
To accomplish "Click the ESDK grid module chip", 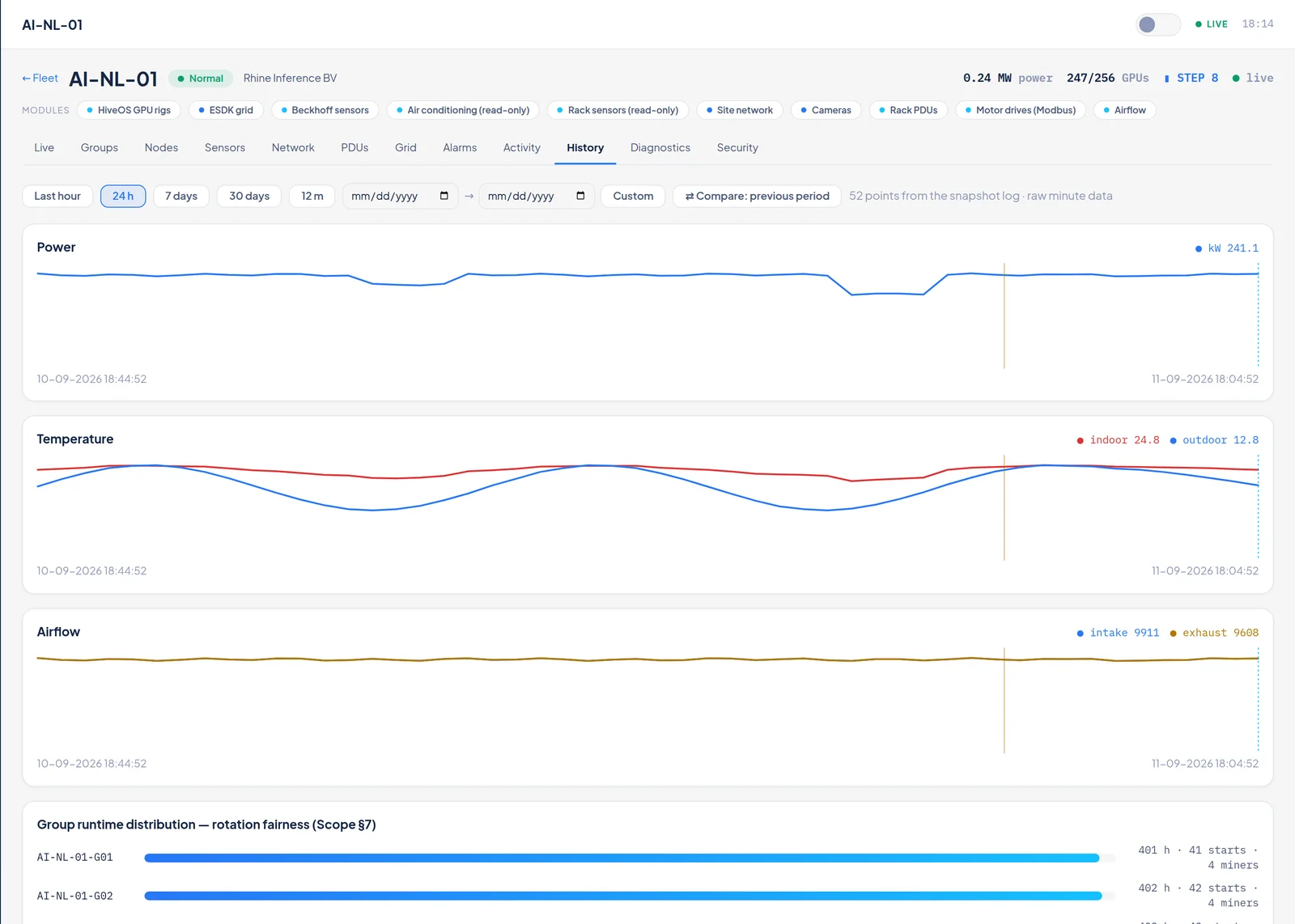I will tap(226, 110).
